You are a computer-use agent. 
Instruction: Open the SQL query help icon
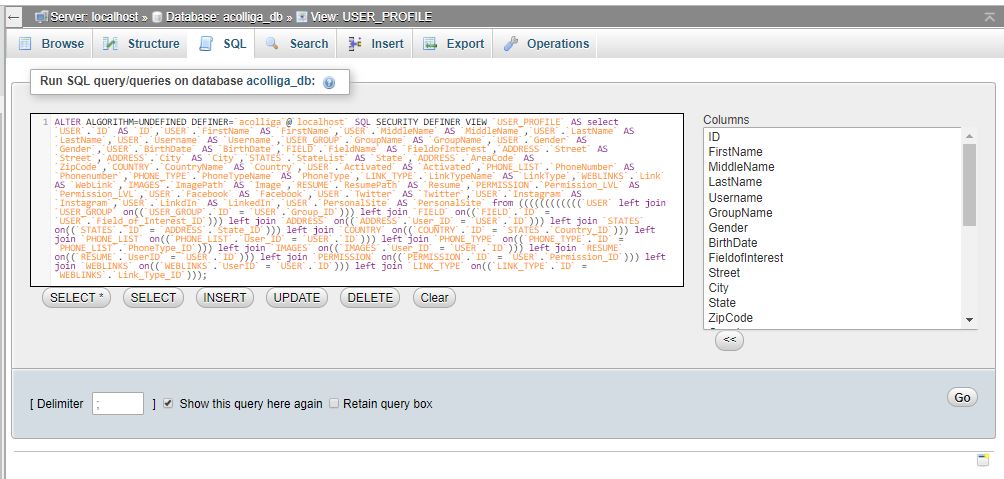click(329, 83)
